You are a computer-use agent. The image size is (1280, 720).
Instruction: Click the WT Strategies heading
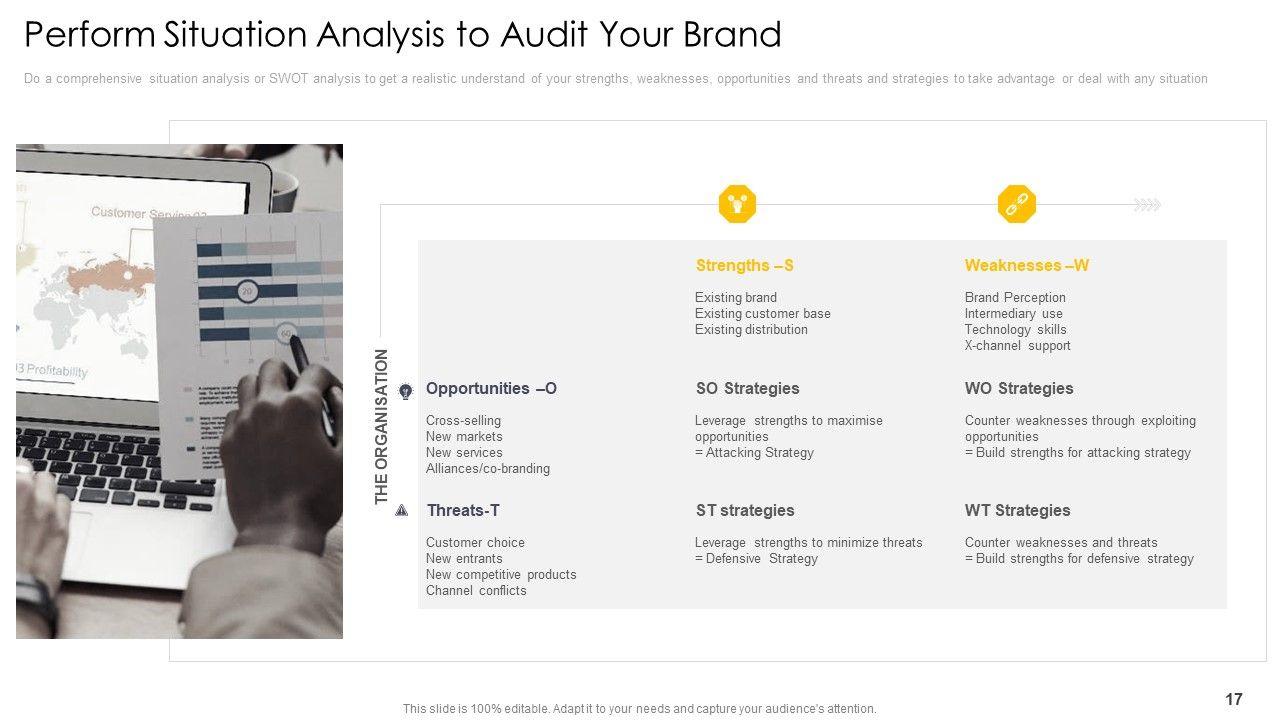point(1017,510)
